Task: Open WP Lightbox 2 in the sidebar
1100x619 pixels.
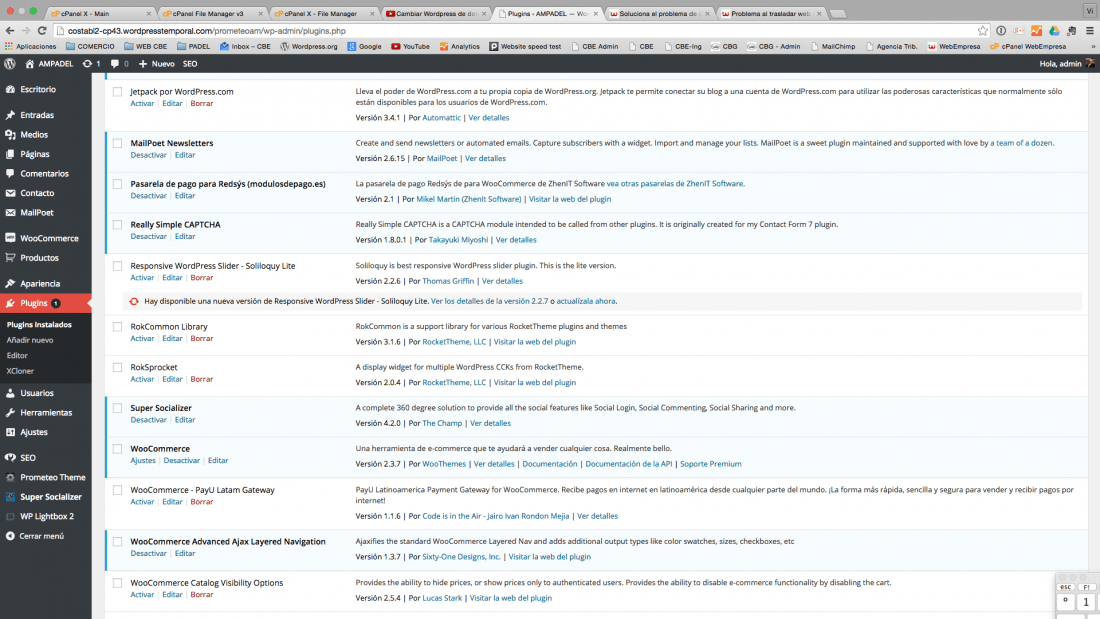Action: point(46,517)
